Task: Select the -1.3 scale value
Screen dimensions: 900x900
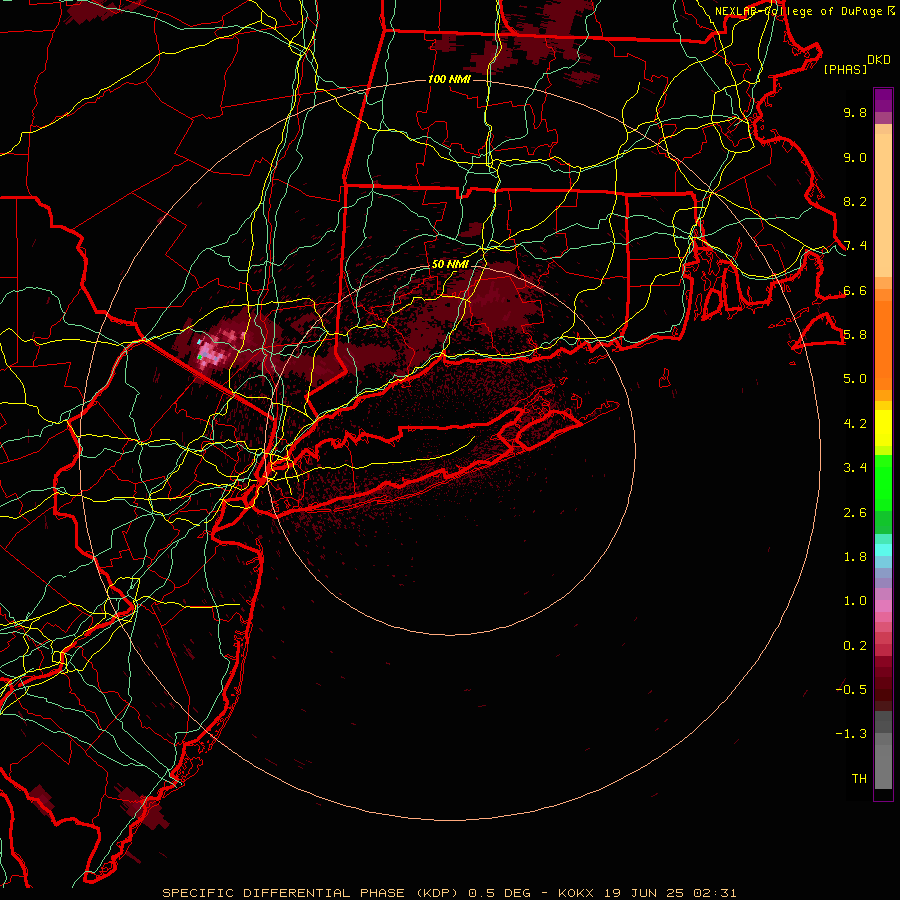Action: click(851, 734)
